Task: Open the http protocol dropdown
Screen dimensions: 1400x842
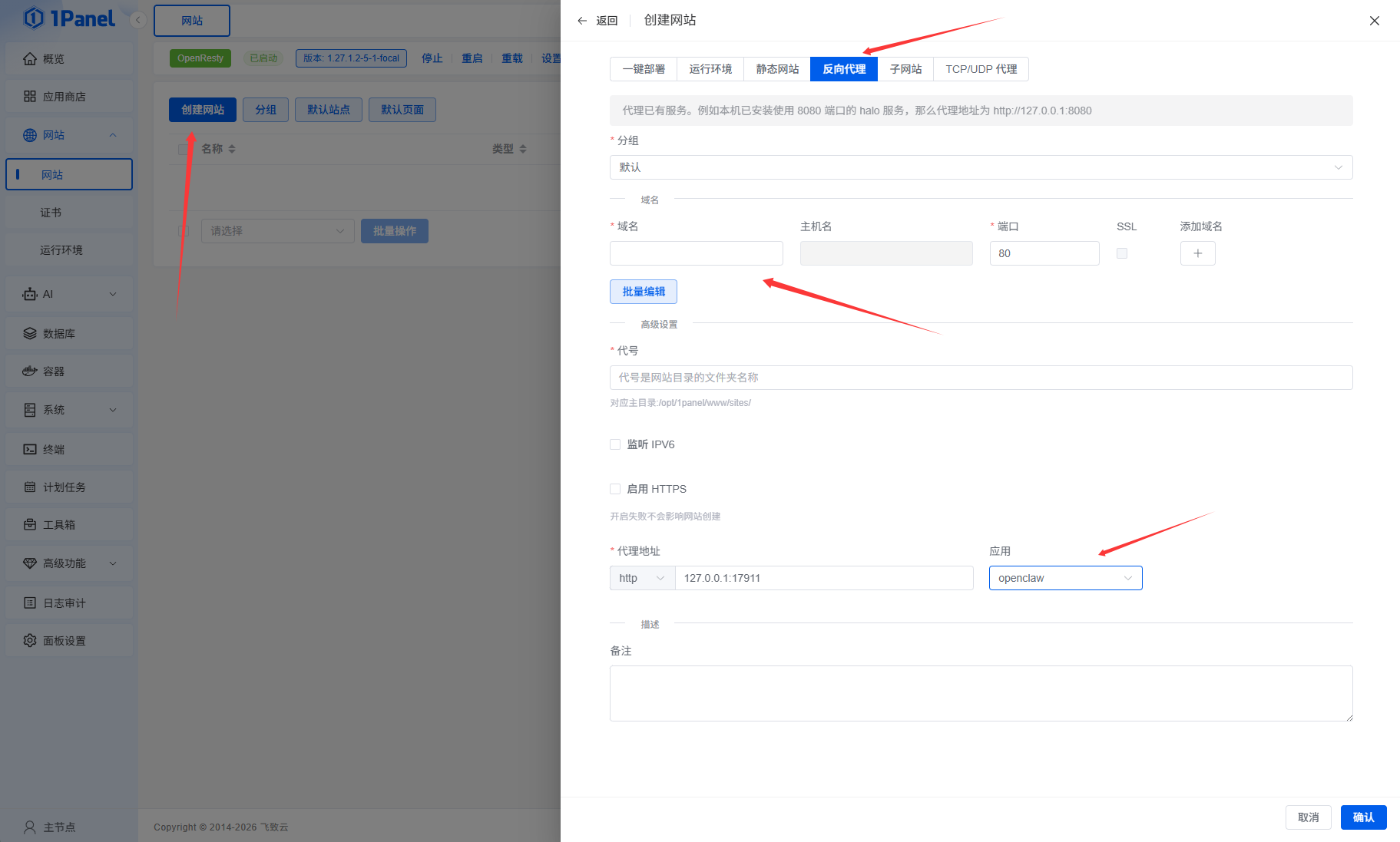Action: coord(642,578)
